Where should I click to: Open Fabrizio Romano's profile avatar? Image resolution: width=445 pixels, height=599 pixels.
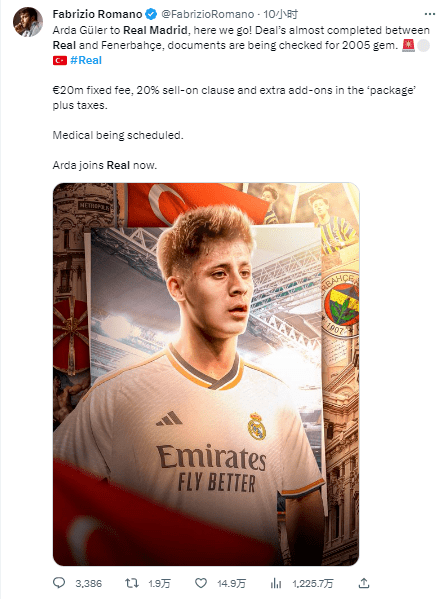point(28,22)
